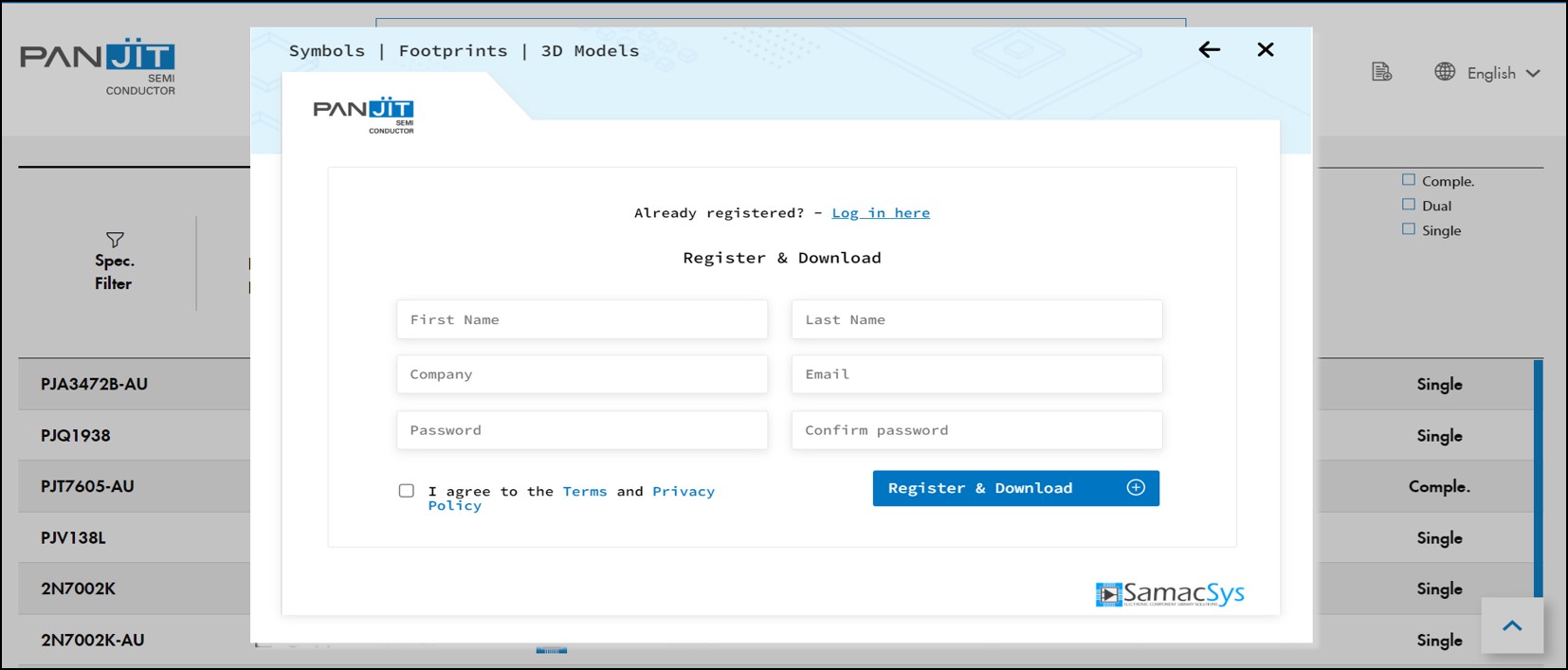Viewport: 1568px width, 670px height.
Task: Tick the agree to Terms checkbox
Action: coord(407,491)
